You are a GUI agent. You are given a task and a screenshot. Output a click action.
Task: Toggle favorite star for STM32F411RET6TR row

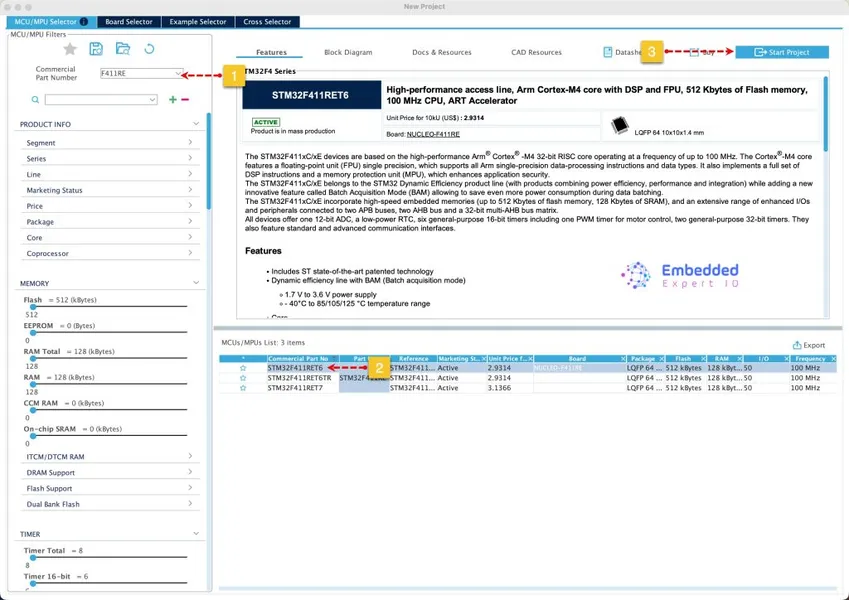pyautogui.click(x=243, y=378)
